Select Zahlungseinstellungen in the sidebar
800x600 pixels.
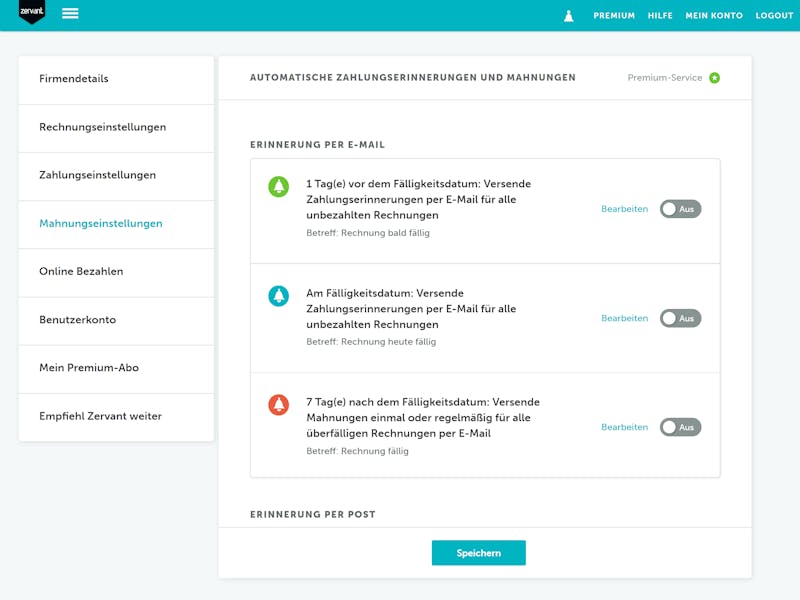point(116,177)
